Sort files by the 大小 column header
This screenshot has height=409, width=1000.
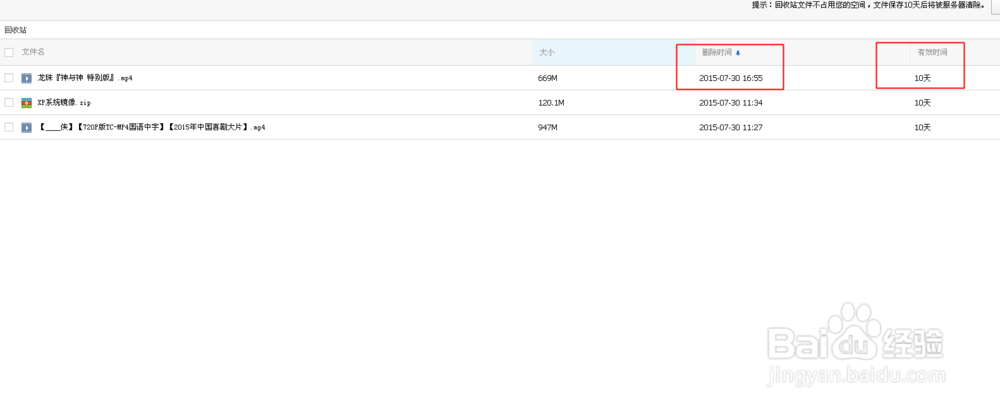(547, 52)
